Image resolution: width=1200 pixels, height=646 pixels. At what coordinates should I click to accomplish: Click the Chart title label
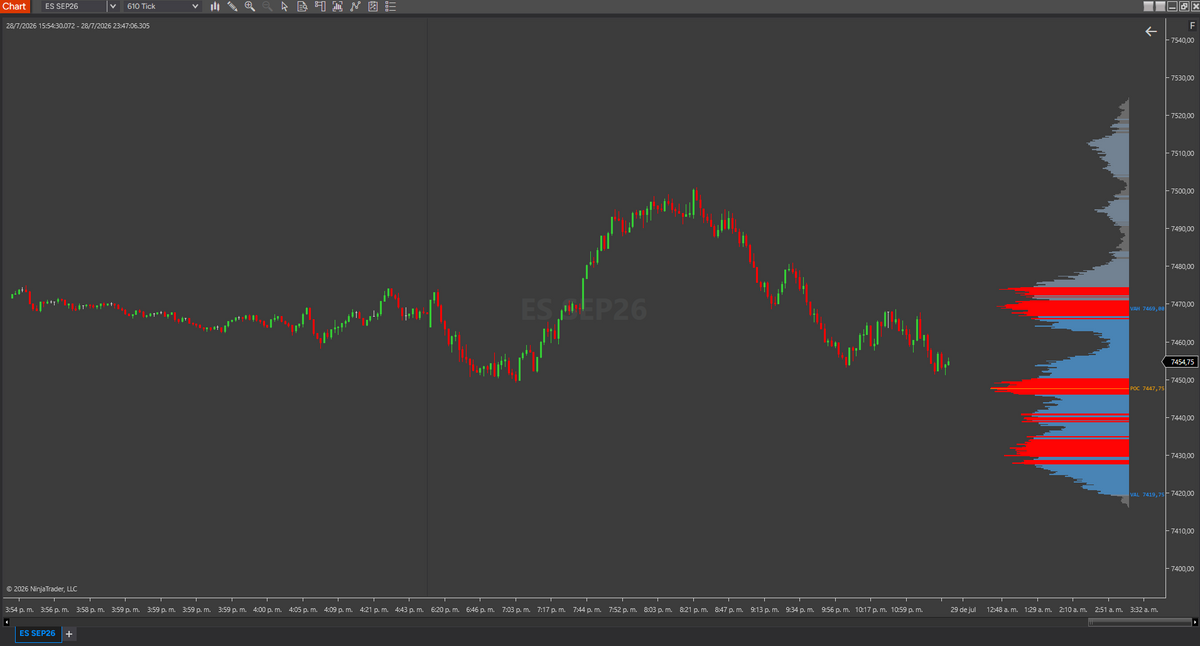14,6
